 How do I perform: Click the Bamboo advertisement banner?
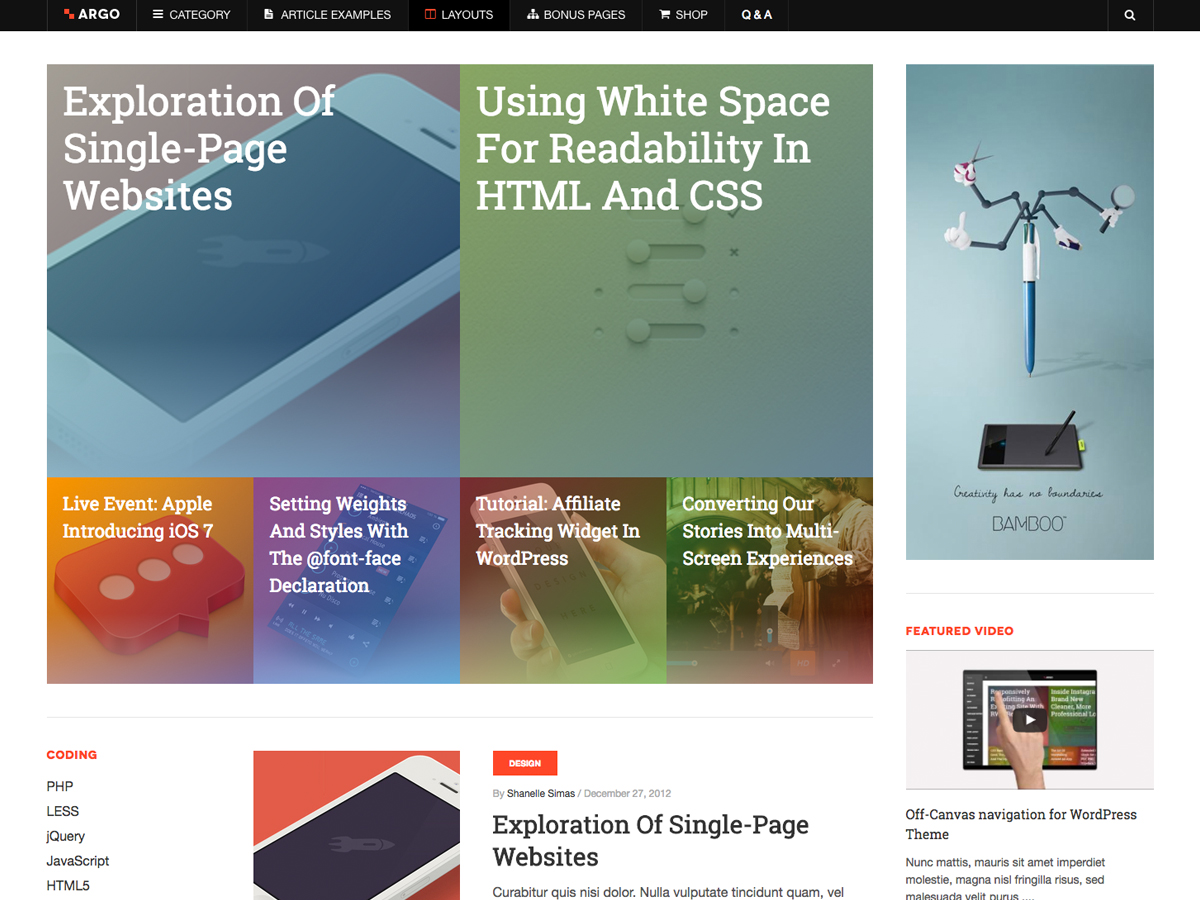[x=1030, y=312]
